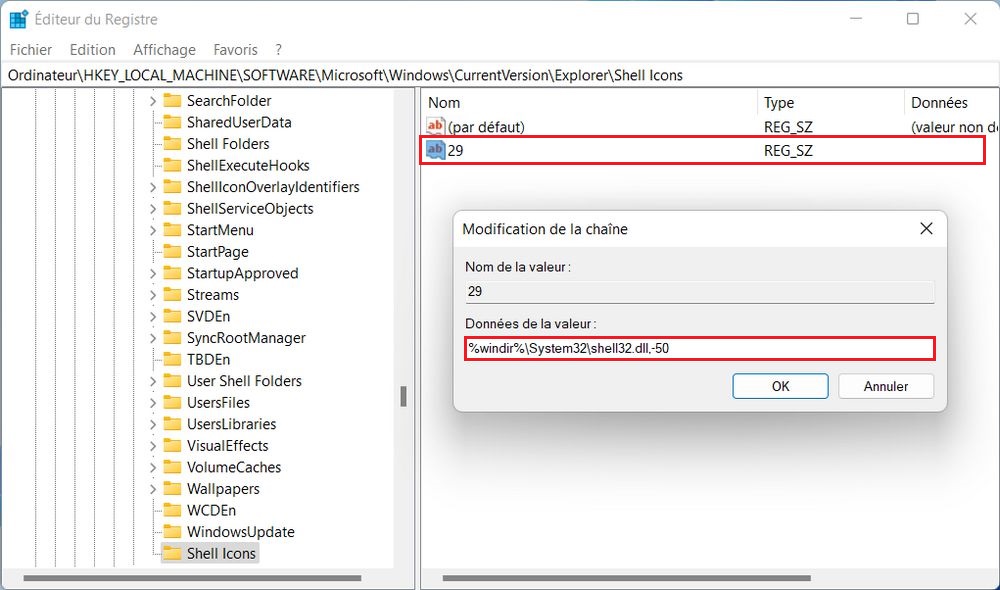Image resolution: width=1000 pixels, height=590 pixels.
Task: Expand the UsersFiles key
Action: (x=152, y=403)
